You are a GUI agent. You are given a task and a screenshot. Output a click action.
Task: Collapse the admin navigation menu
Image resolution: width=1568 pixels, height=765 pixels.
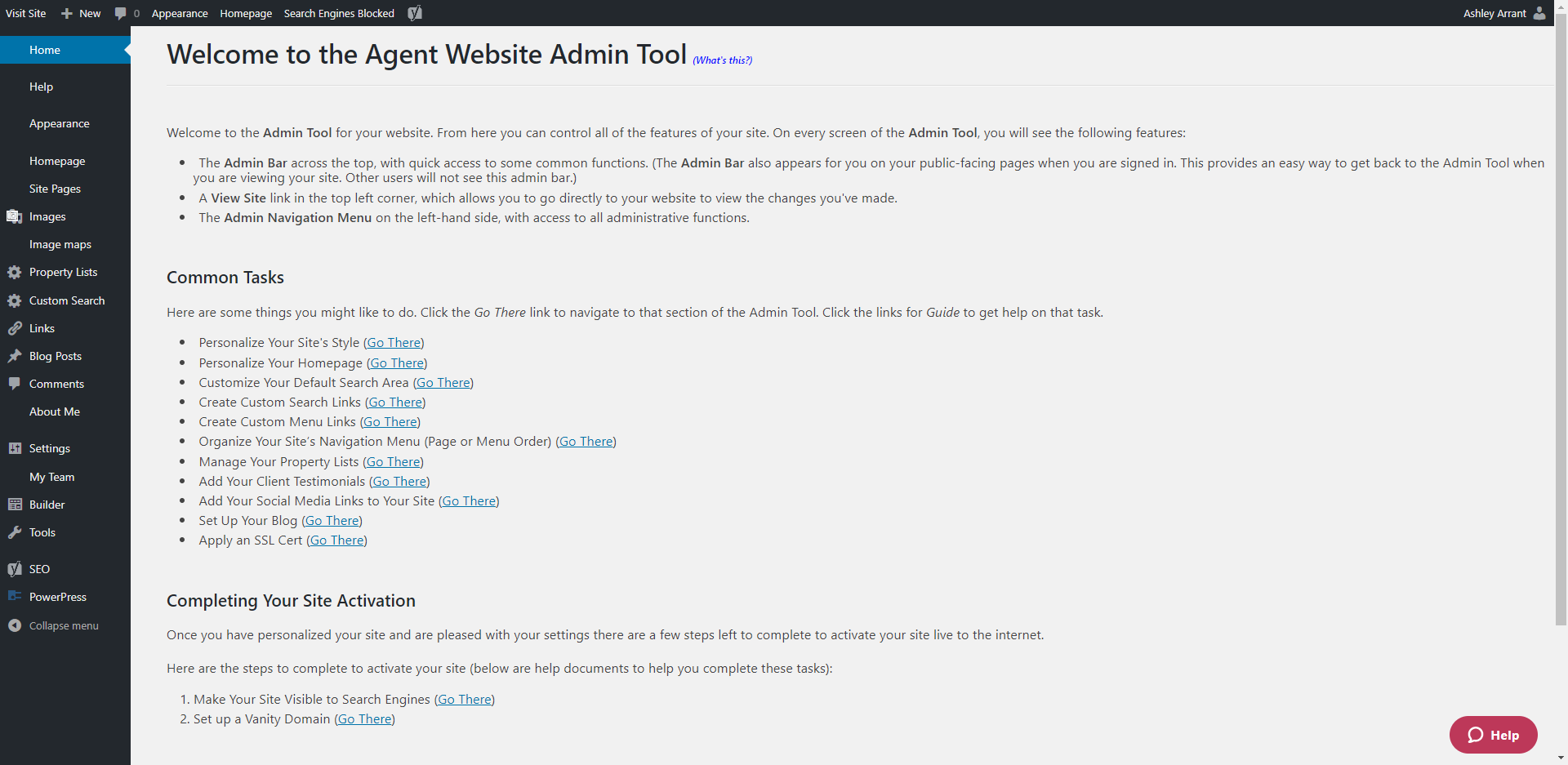(63, 625)
